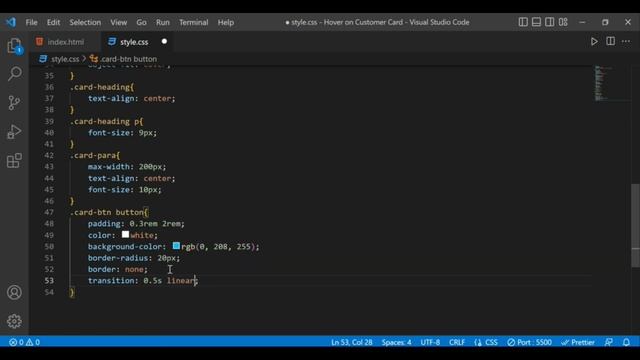
Task: Click the Ln 53, Col 28 status item
Action: pyautogui.click(x=351, y=342)
